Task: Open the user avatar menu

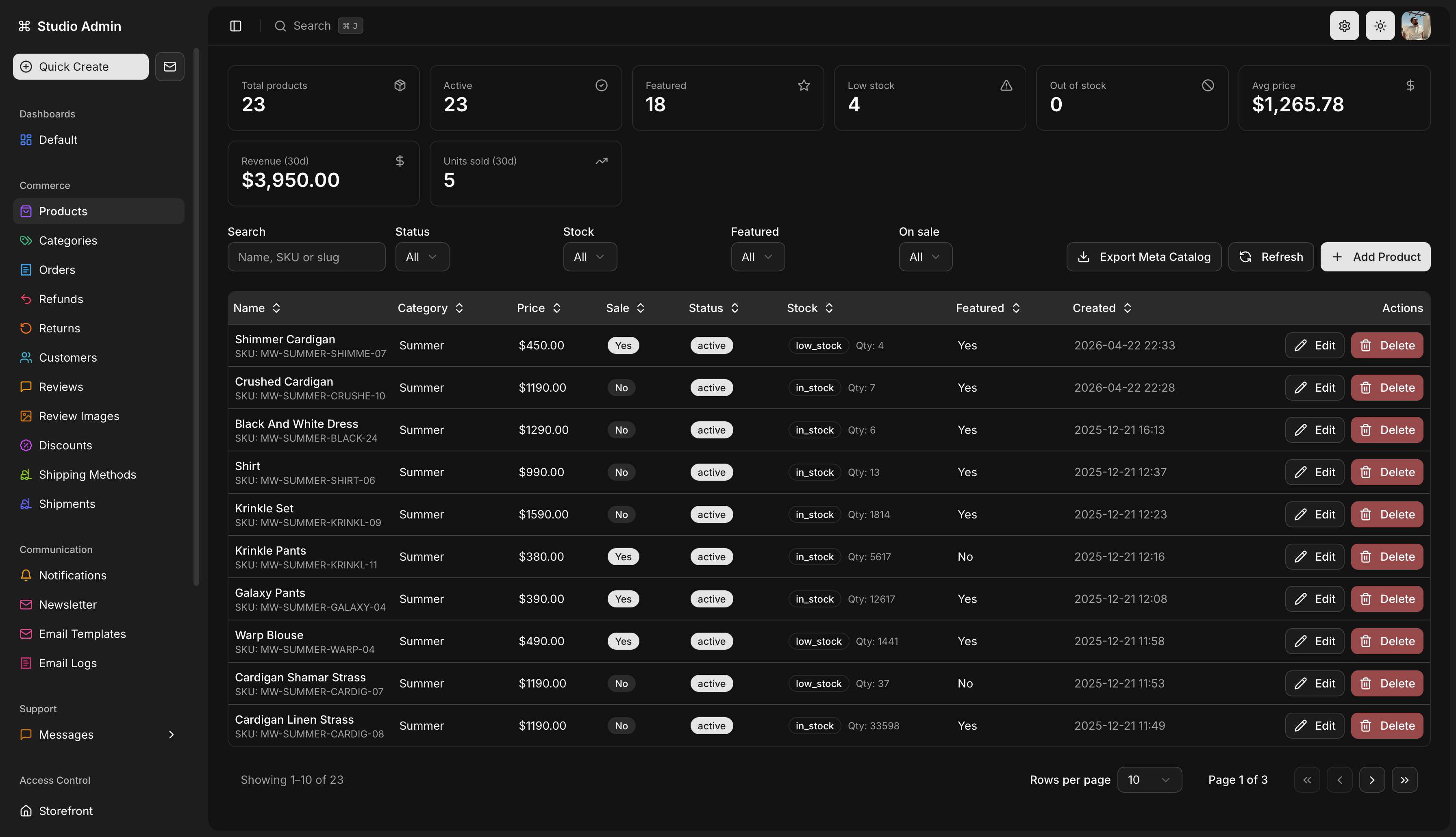Action: click(x=1415, y=26)
